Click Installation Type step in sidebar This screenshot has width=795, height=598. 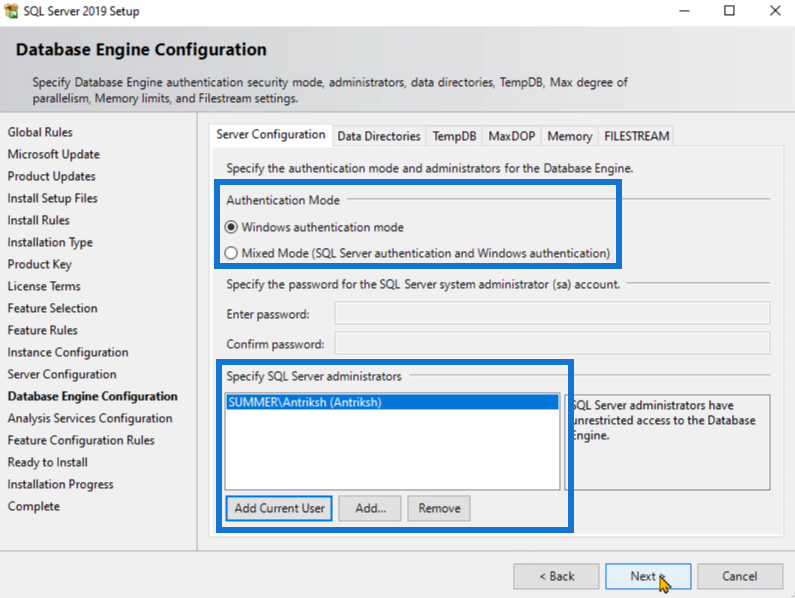[50, 242]
